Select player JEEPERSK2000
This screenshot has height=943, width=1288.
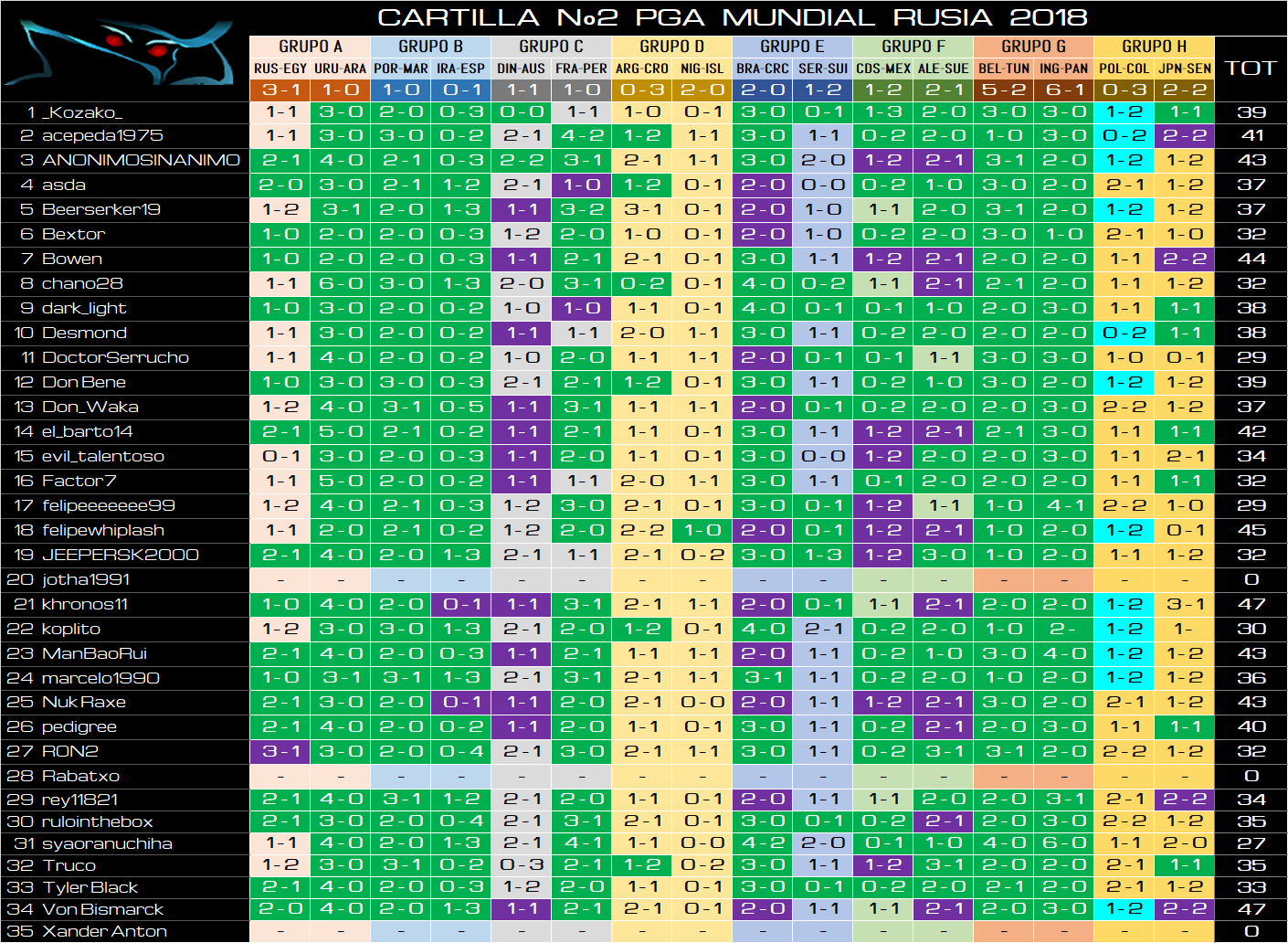[120, 555]
